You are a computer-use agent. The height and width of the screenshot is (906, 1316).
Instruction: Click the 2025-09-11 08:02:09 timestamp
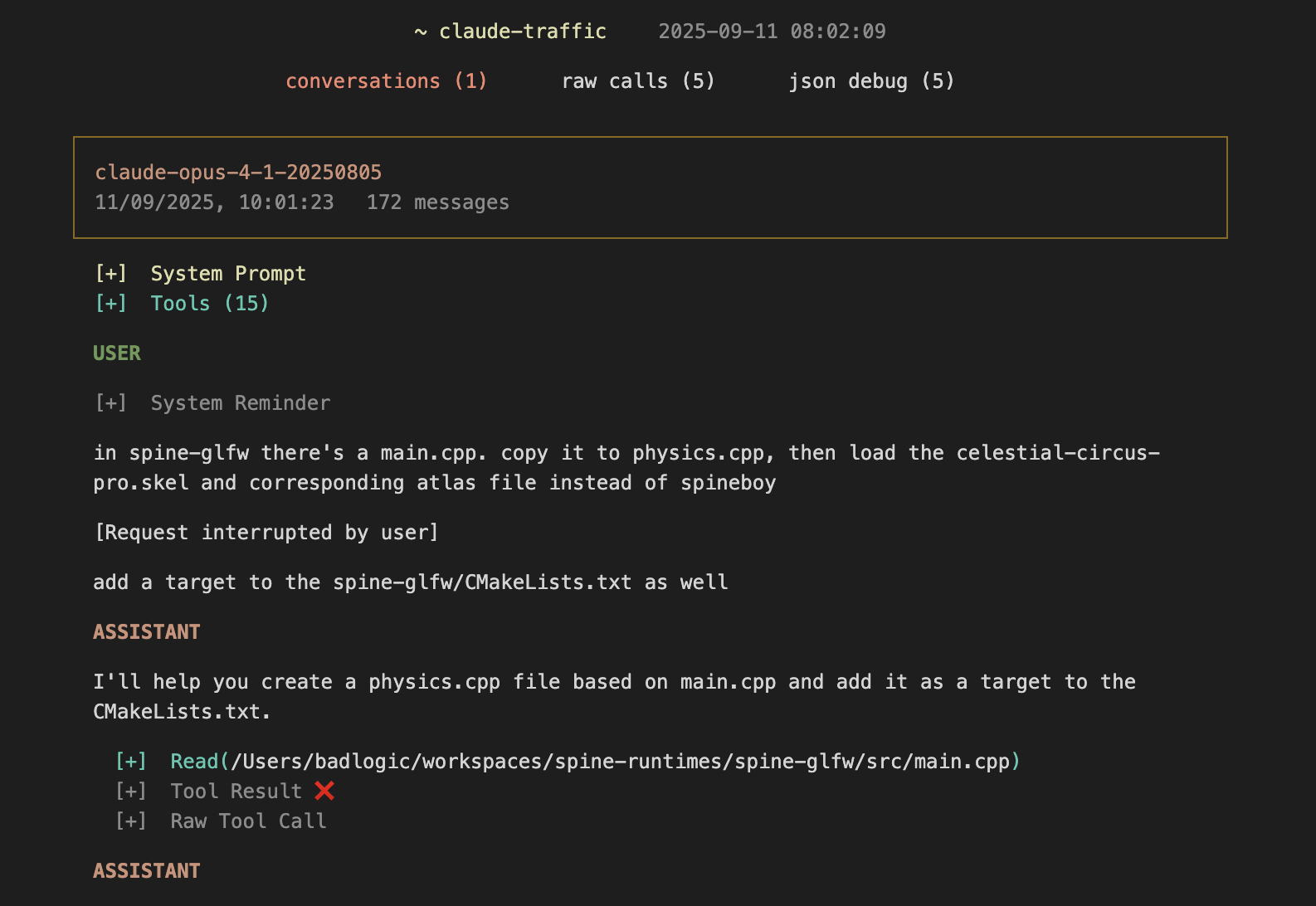click(772, 32)
